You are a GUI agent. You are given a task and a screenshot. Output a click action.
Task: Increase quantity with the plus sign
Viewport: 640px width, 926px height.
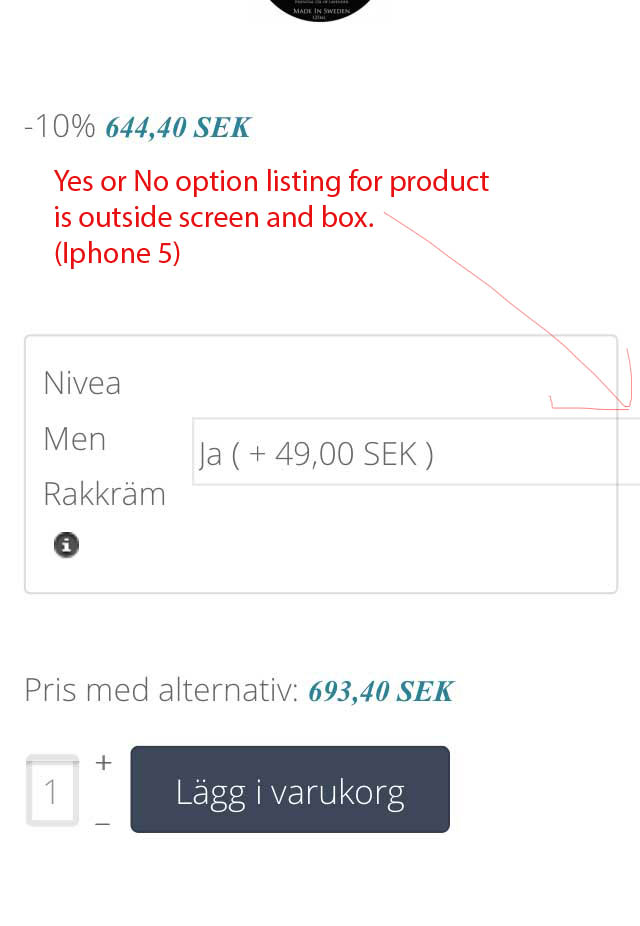point(103,762)
